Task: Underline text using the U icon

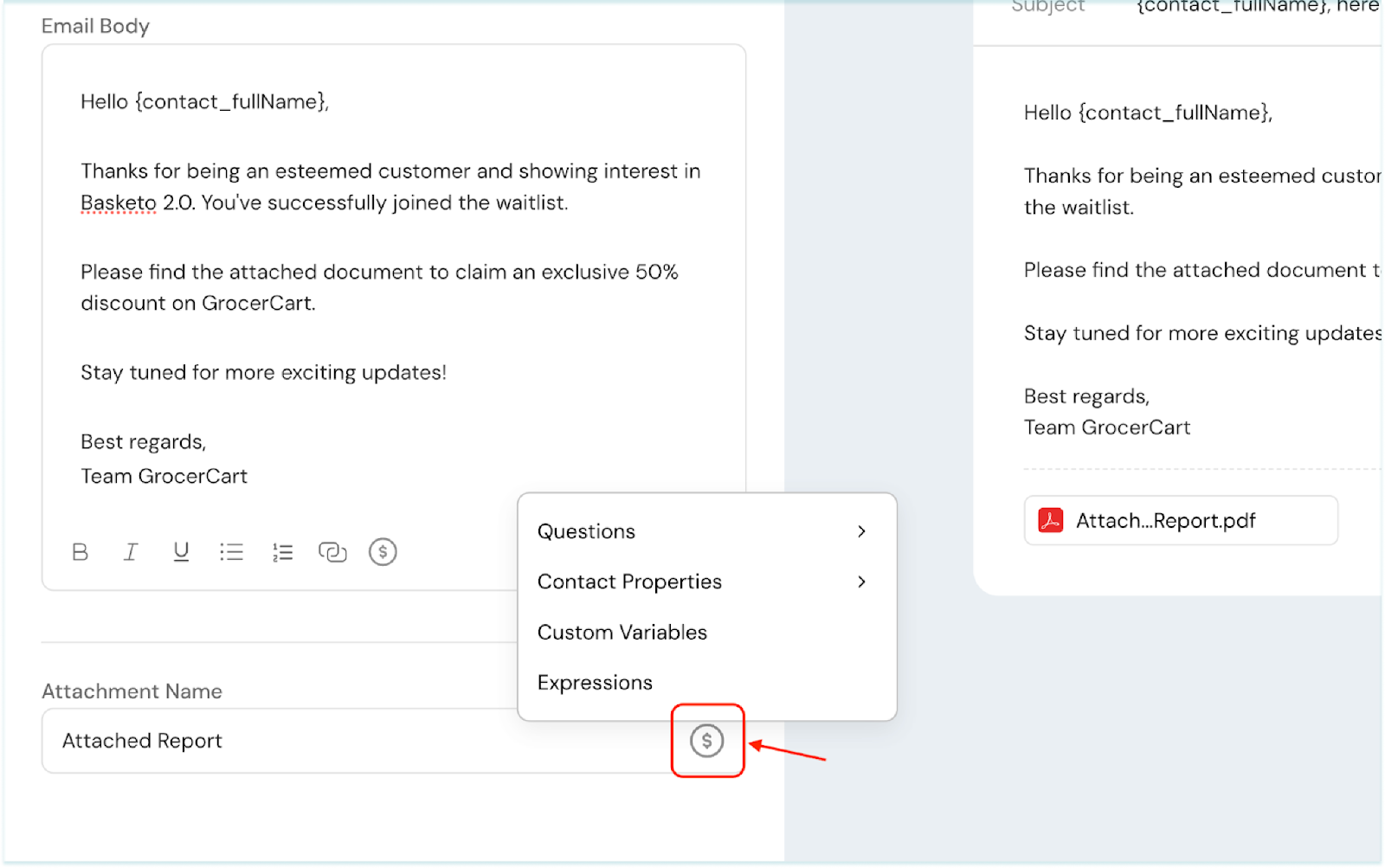Action: [x=181, y=552]
